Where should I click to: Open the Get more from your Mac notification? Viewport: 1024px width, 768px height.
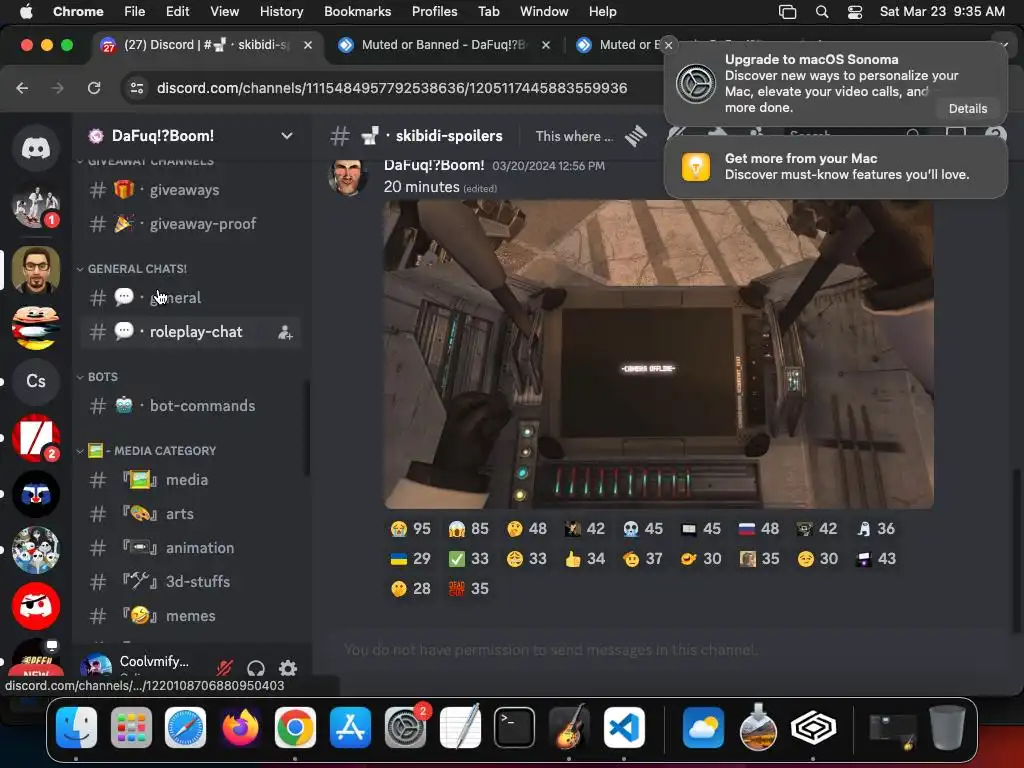(835, 167)
